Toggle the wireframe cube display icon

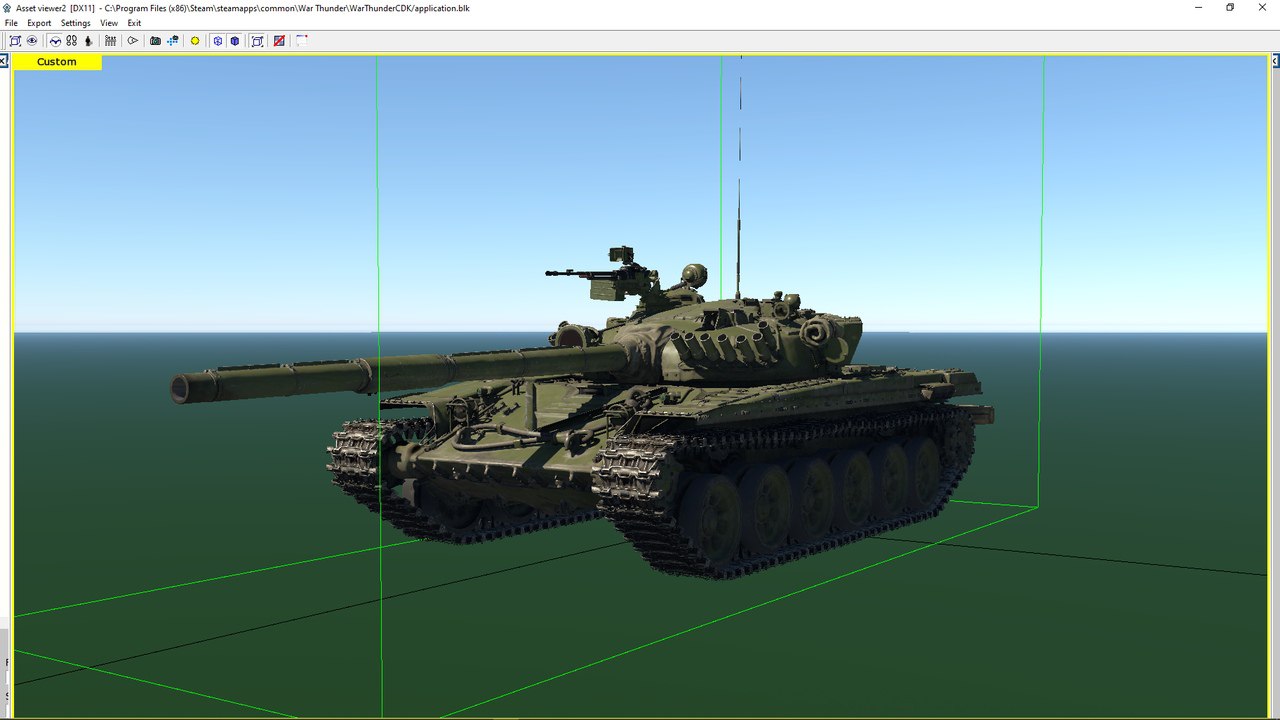(x=217, y=41)
